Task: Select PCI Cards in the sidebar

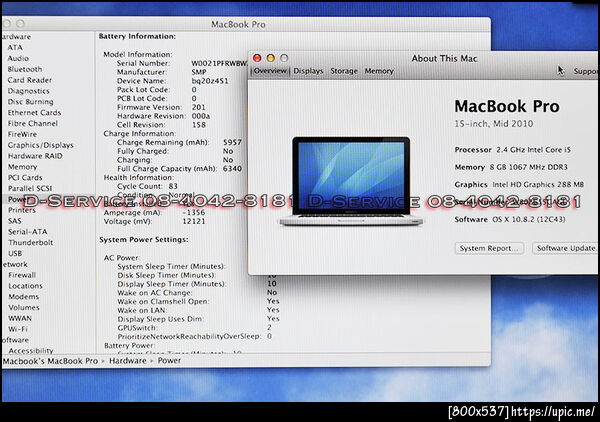Action: [25, 178]
